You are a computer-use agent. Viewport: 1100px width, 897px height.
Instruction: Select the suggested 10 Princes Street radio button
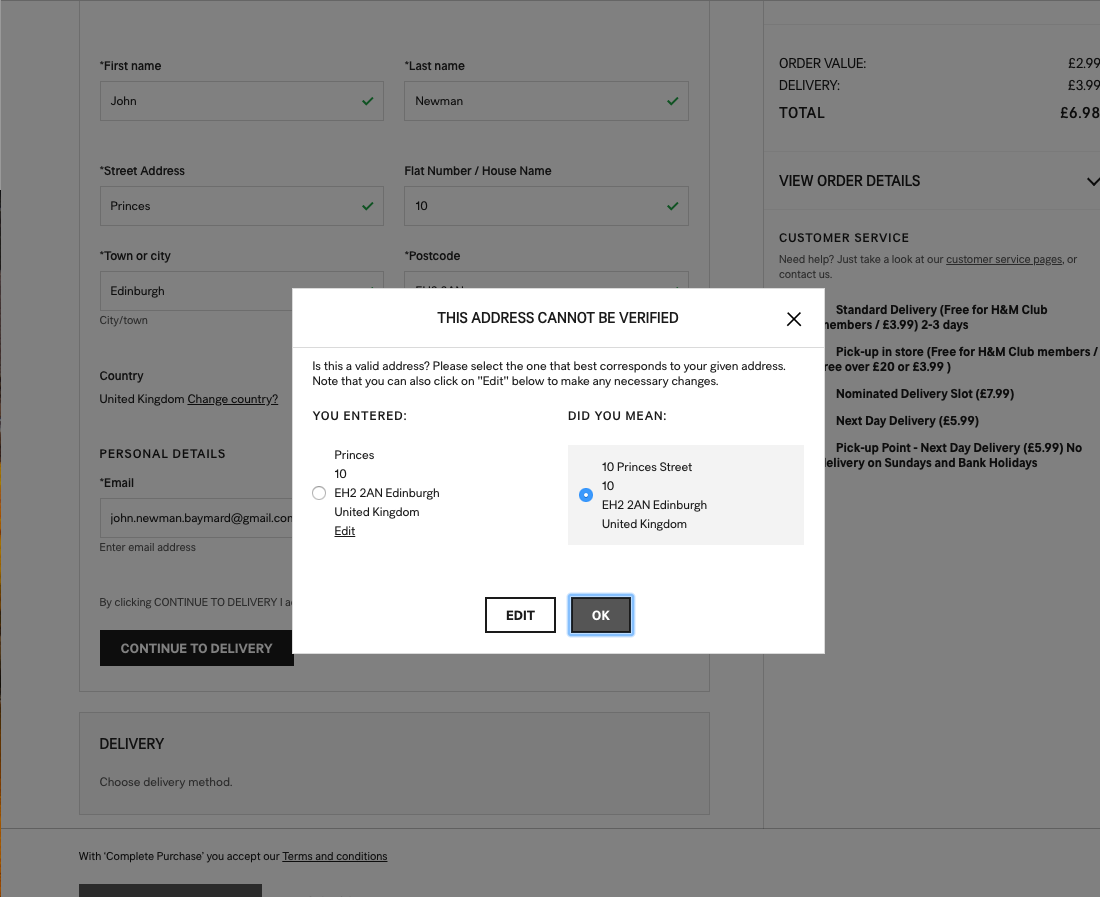coord(586,495)
